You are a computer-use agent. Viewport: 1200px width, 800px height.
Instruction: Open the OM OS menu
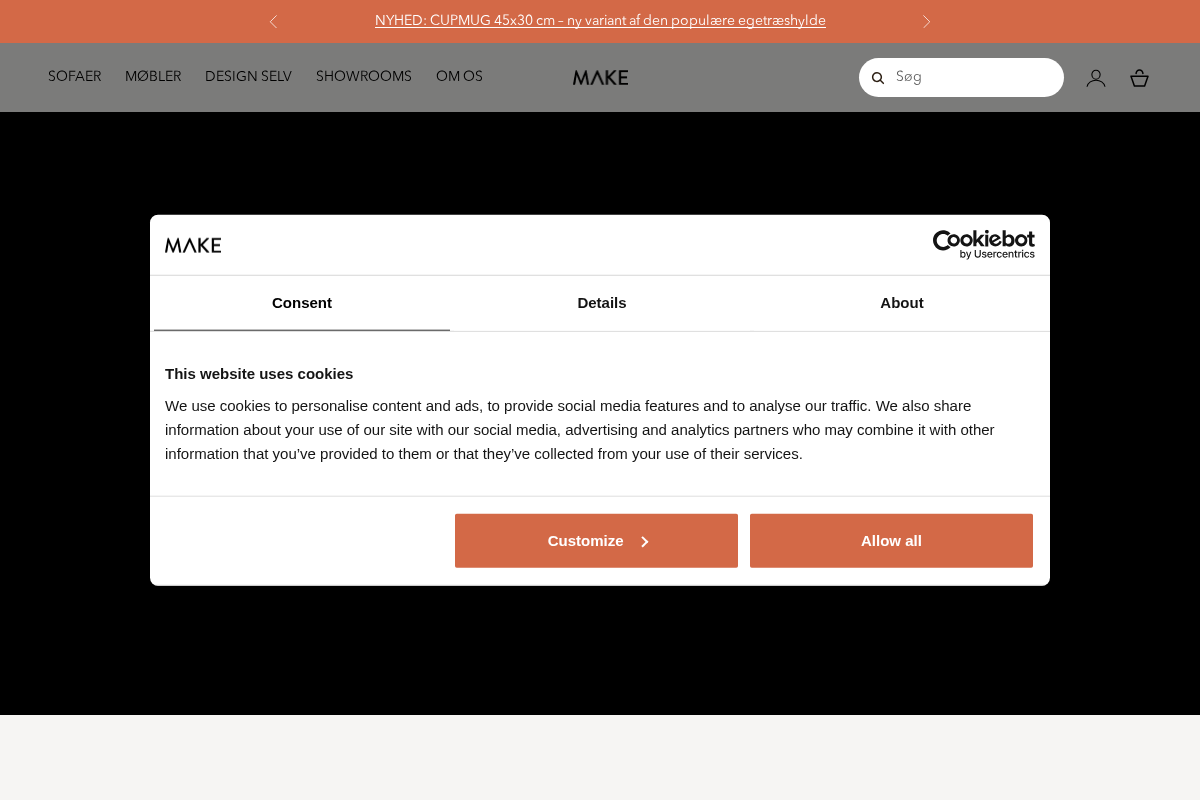click(x=459, y=77)
